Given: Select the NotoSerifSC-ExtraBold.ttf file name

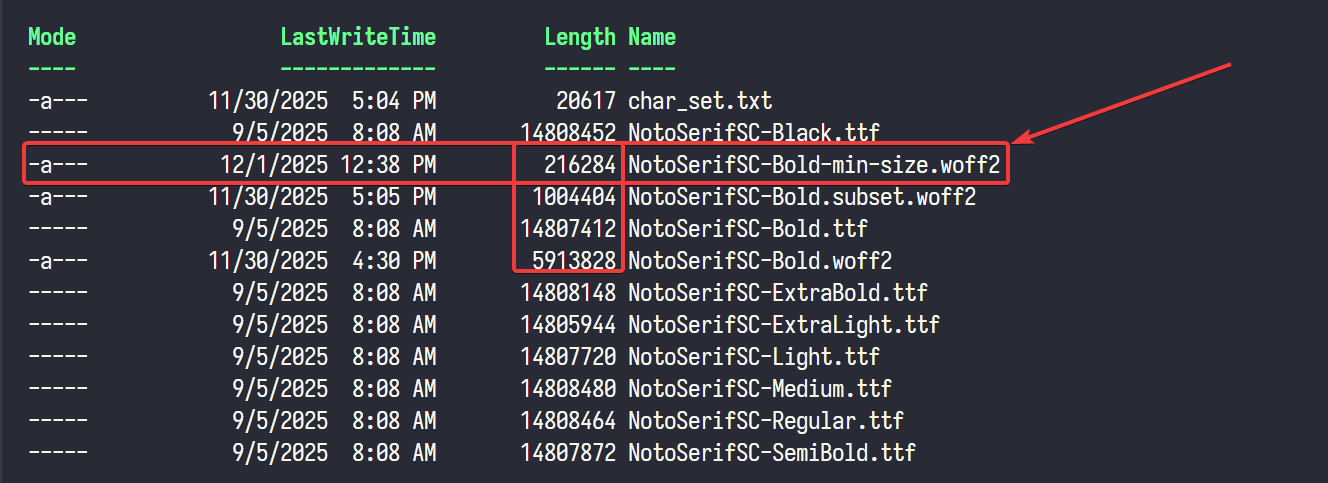Looking at the screenshot, I should click(x=778, y=293).
